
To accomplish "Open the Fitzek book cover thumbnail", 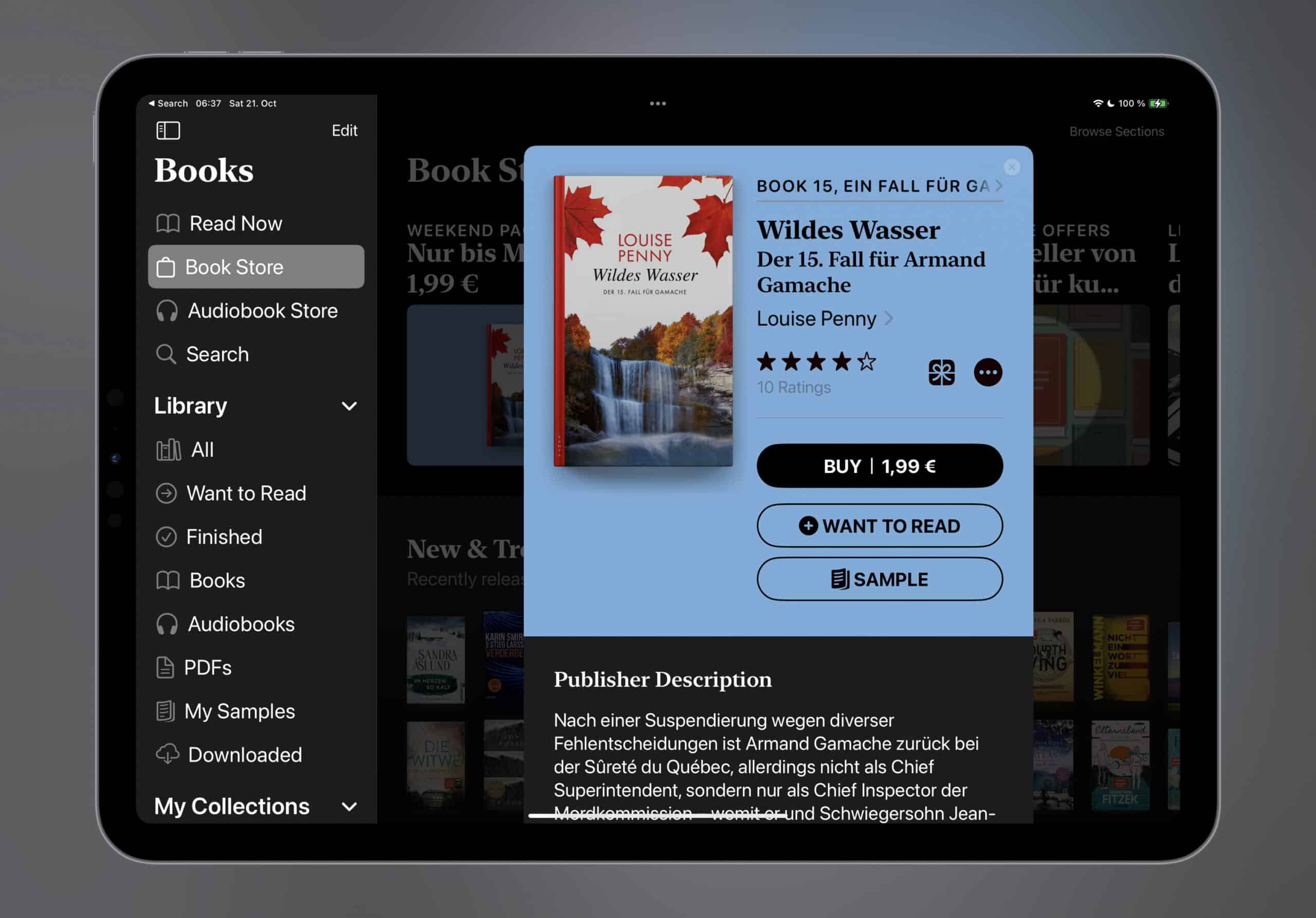I will (x=1120, y=765).
